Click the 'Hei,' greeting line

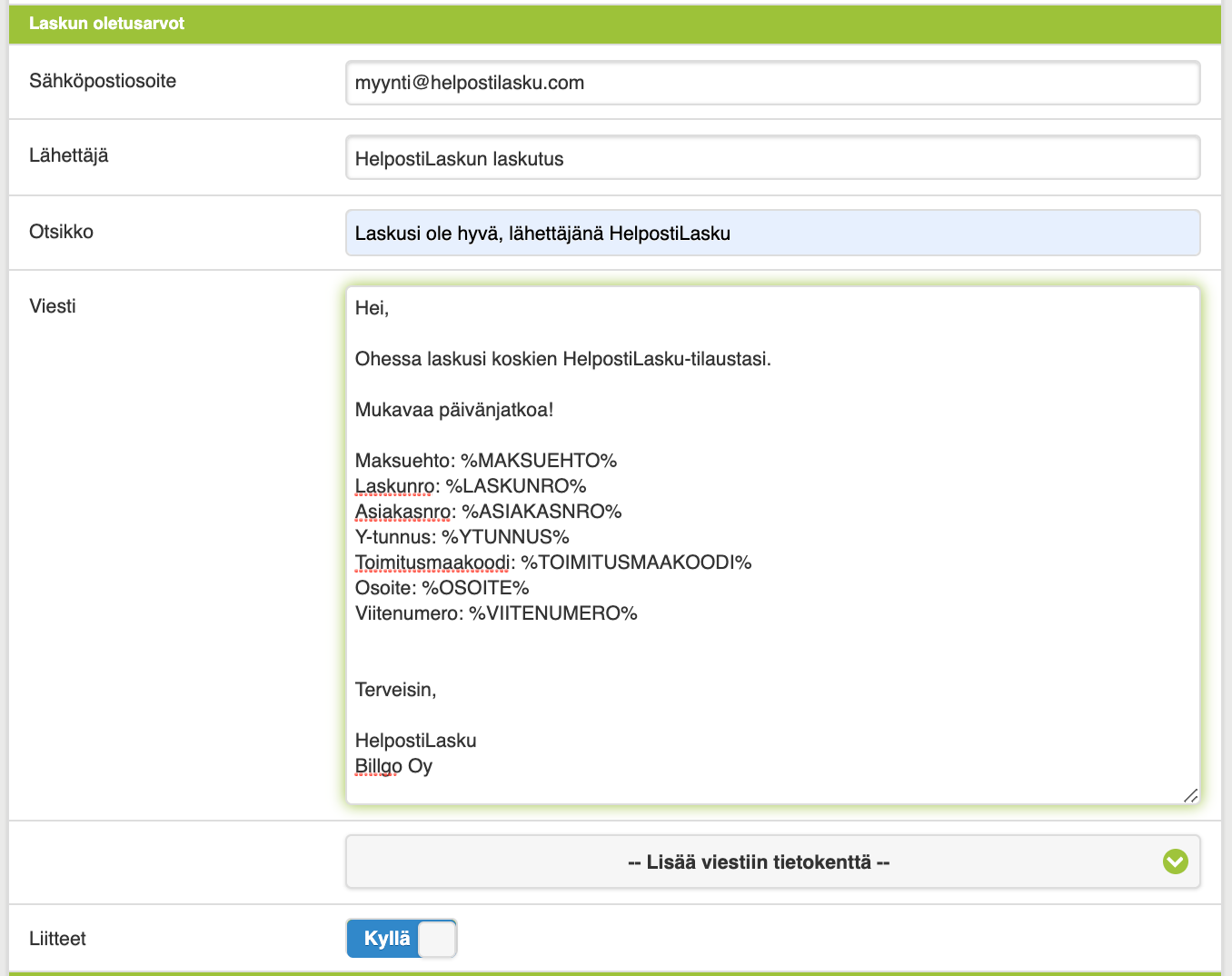372,308
